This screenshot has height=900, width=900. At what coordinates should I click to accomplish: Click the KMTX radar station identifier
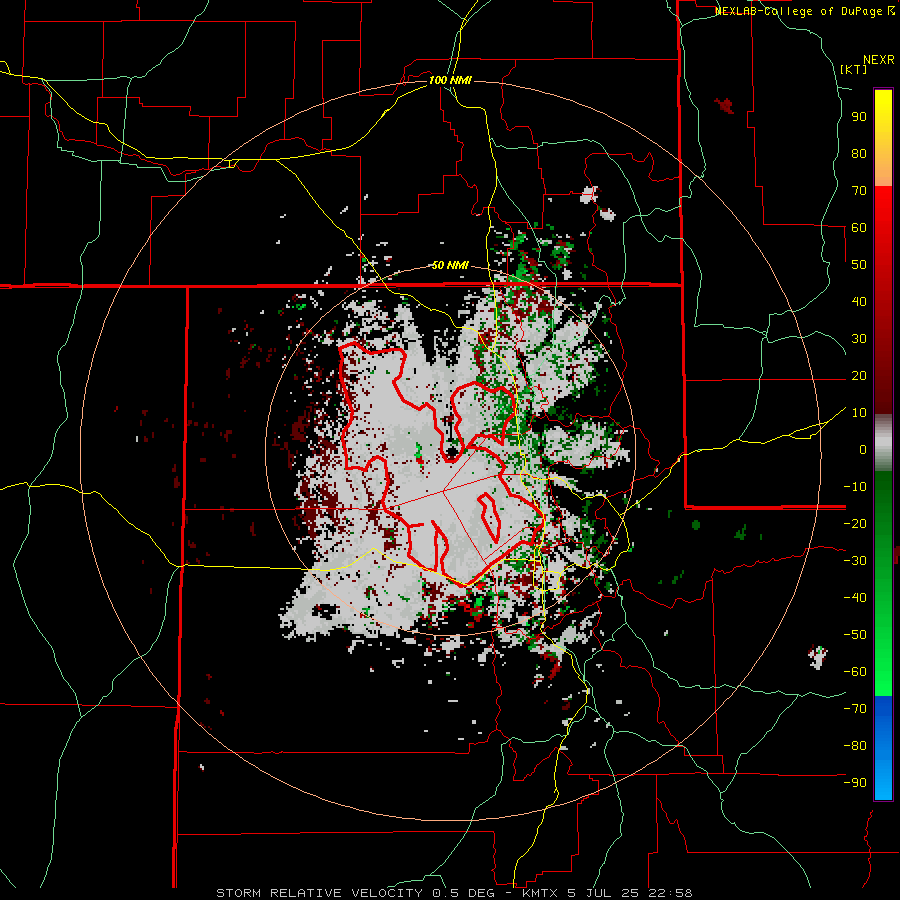[541, 893]
